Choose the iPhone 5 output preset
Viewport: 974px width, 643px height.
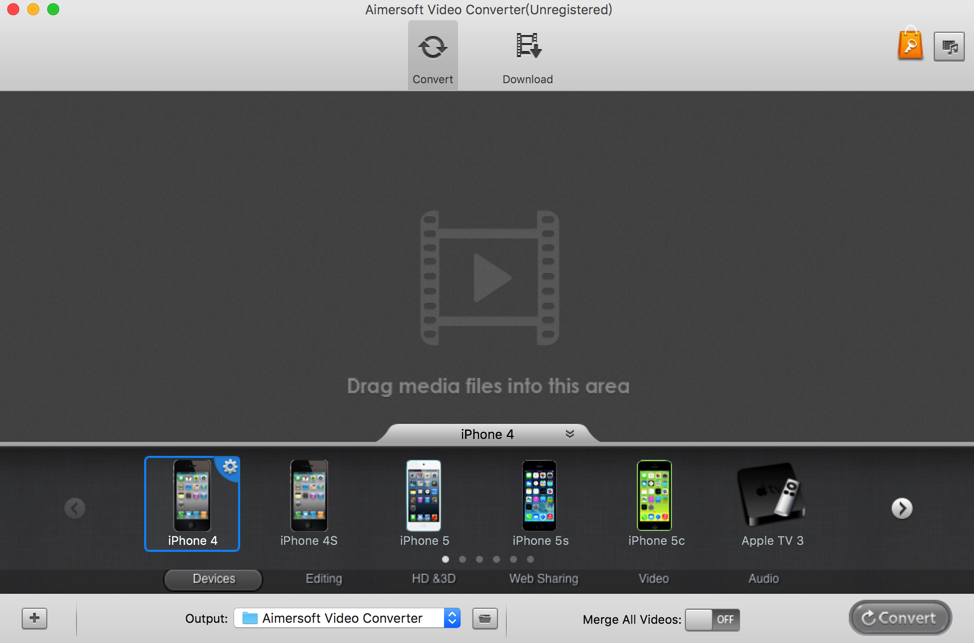(424, 504)
